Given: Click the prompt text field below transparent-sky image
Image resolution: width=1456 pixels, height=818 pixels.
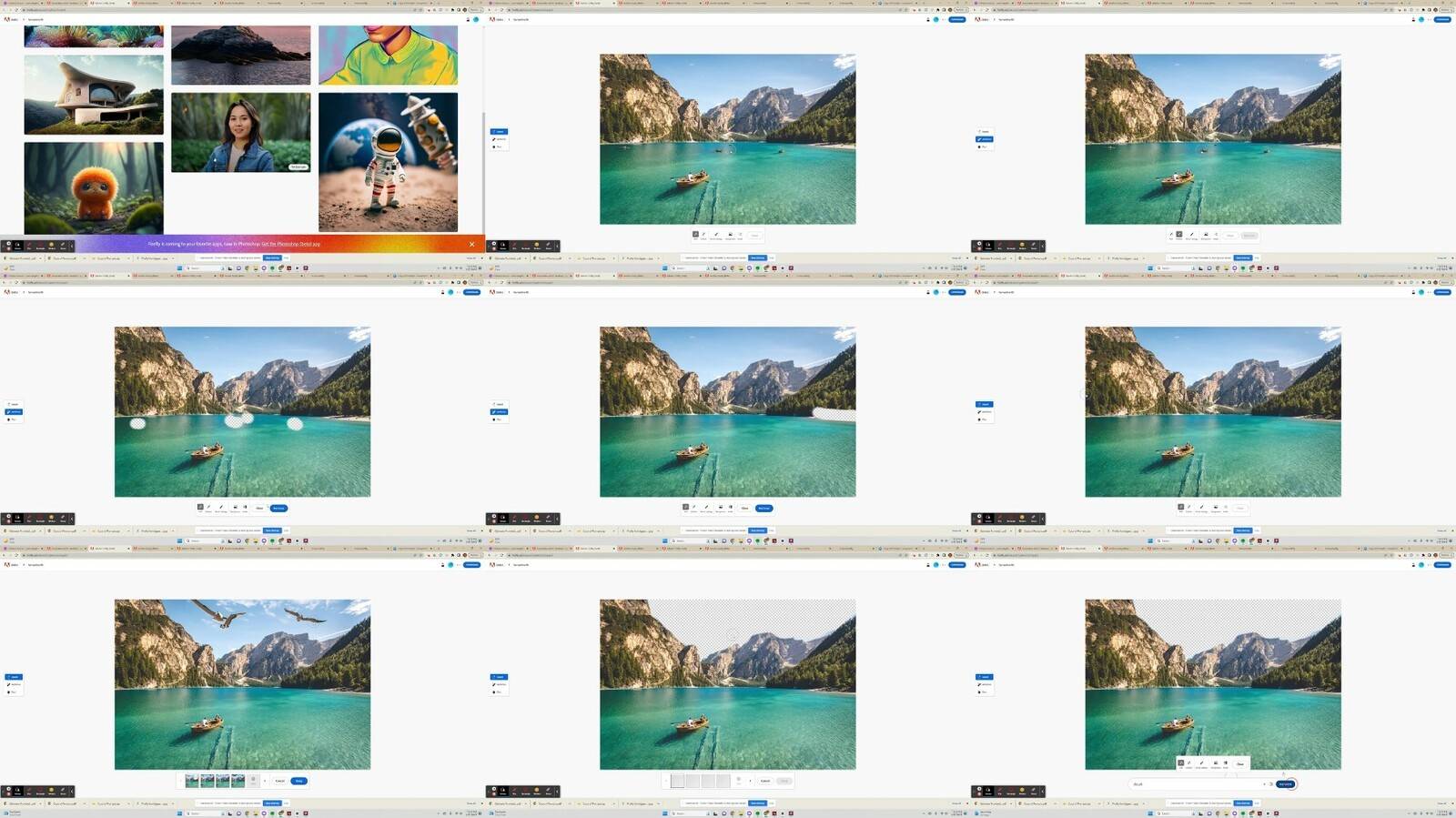Looking at the screenshot, I should point(1195,784).
